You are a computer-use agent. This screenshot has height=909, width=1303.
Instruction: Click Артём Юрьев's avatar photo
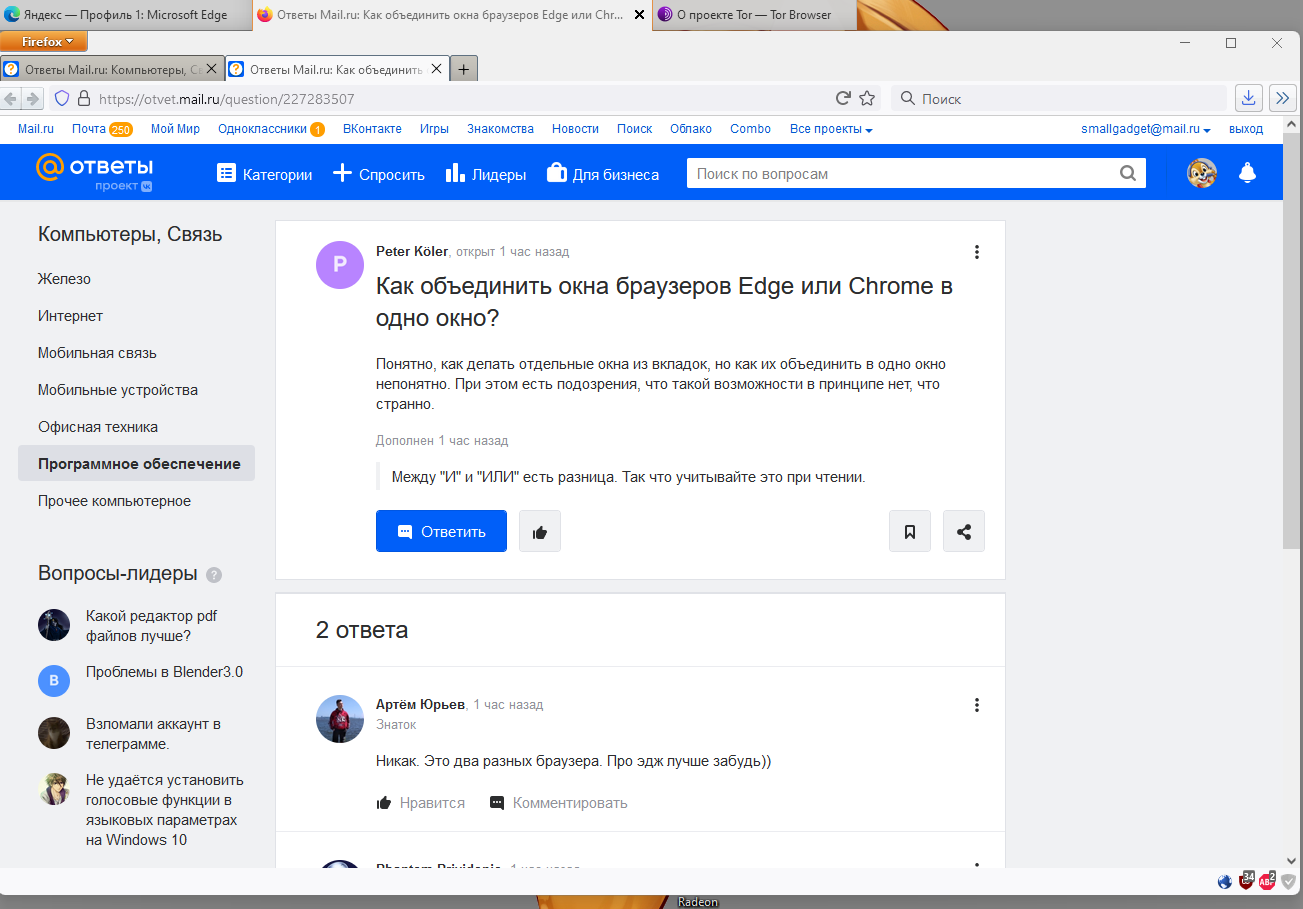point(340,719)
